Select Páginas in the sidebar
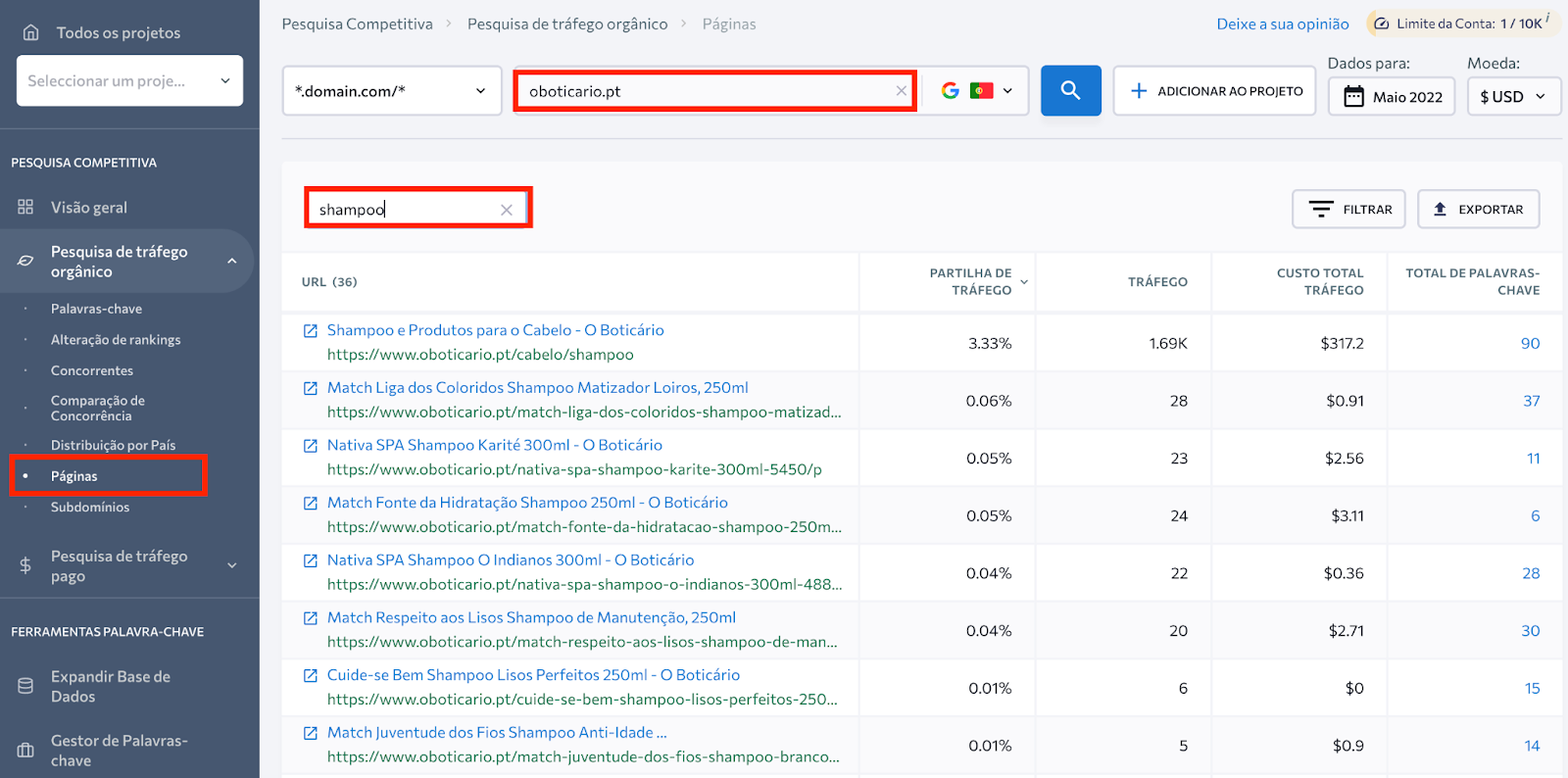Image resolution: width=1568 pixels, height=778 pixels. (74, 476)
